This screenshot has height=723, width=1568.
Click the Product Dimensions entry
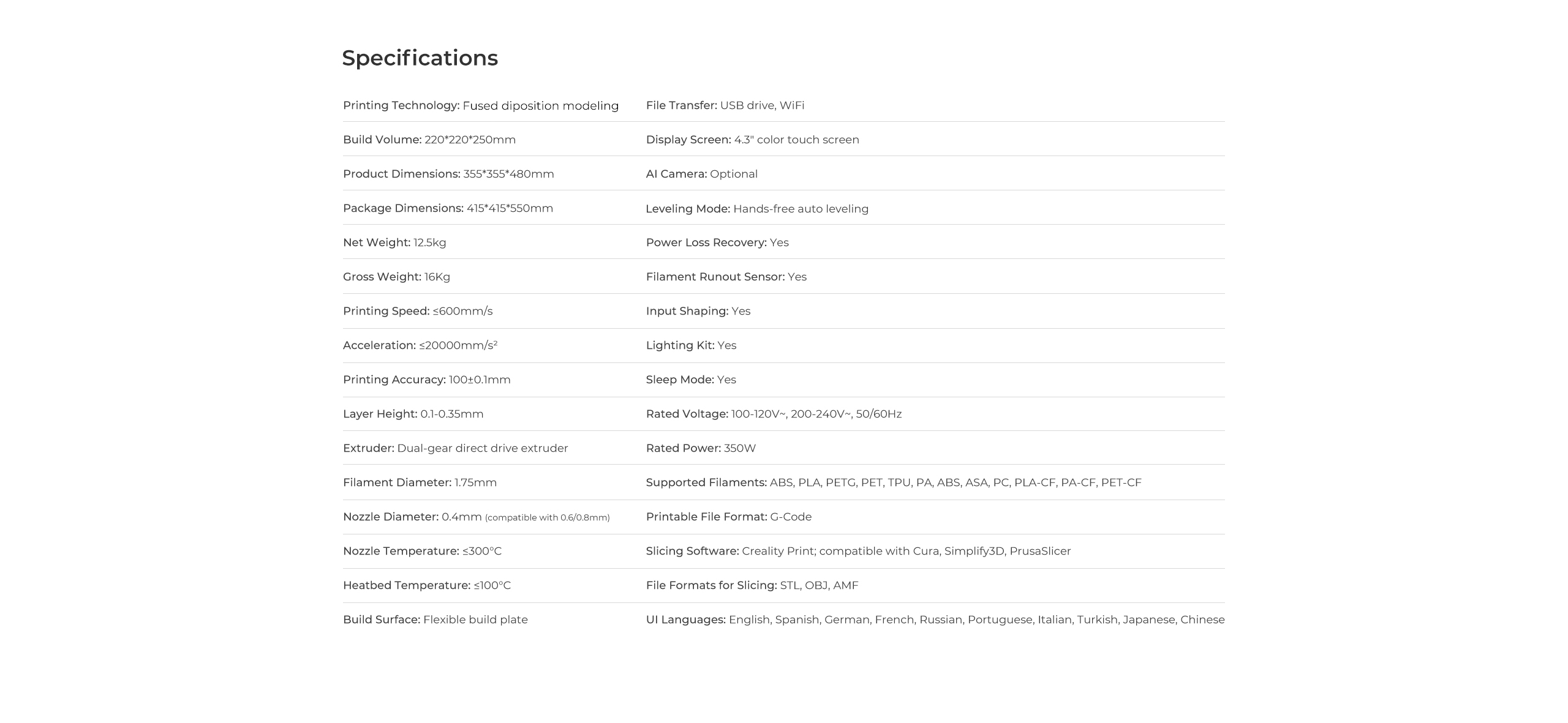click(x=448, y=174)
